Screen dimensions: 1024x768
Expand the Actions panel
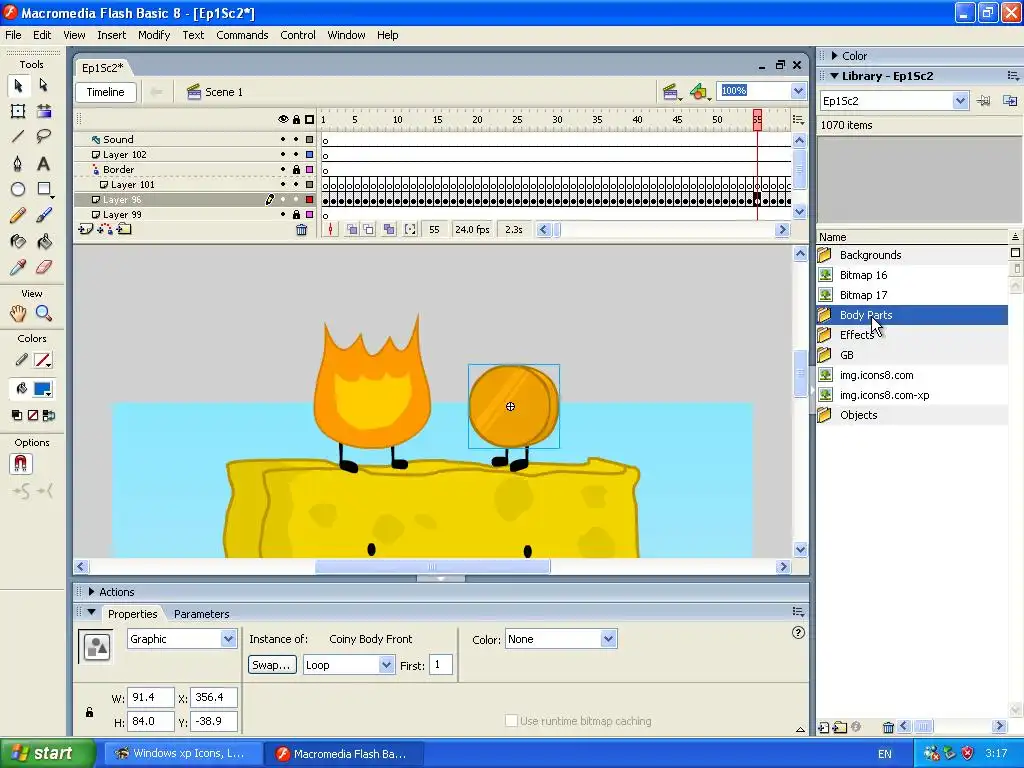(x=91, y=592)
